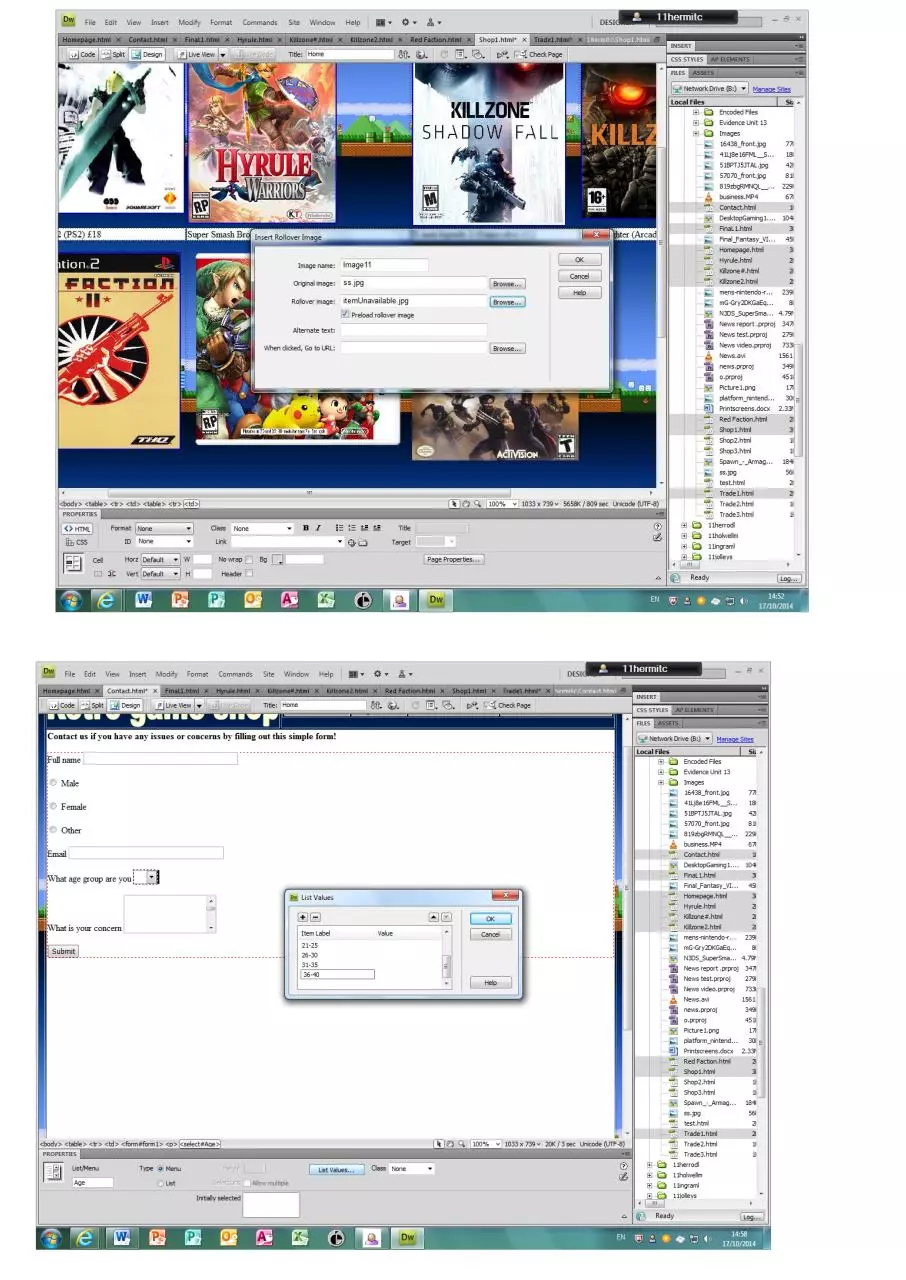Click Code view button in top window toolbar
The width and height of the screenshot is (906, 1280).
click(83, 54)
